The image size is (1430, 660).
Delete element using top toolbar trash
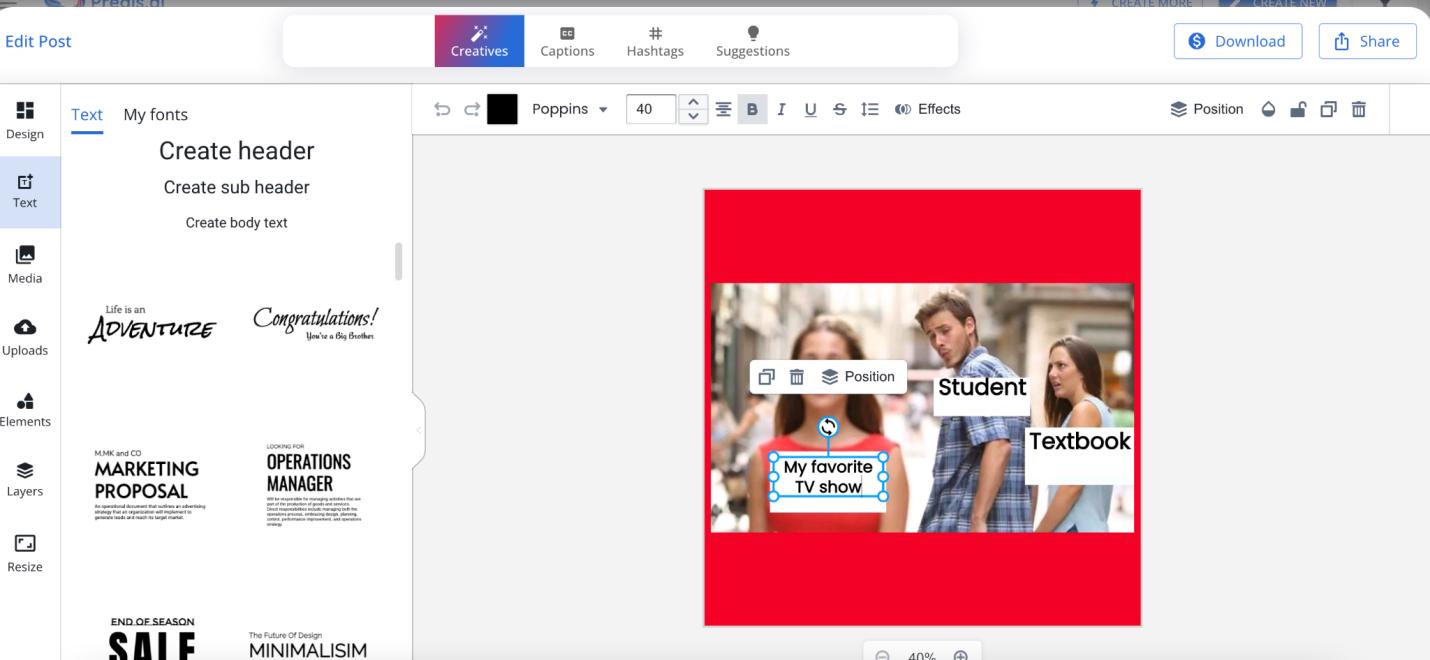pos(1358,109)
